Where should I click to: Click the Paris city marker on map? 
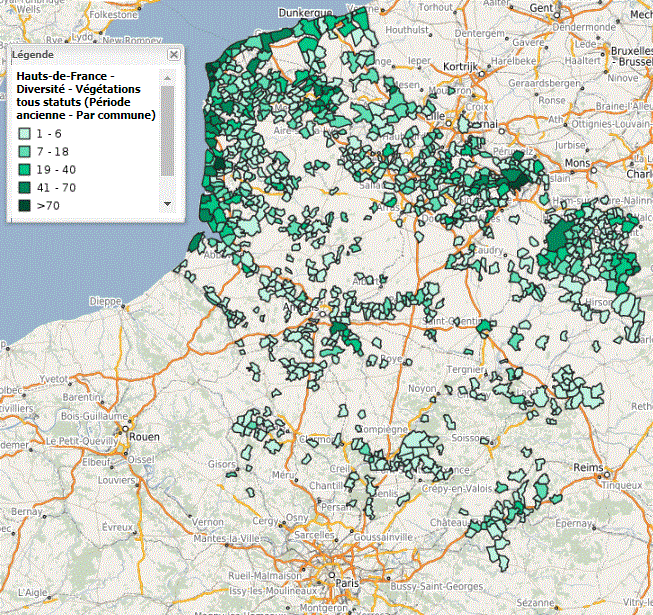338,583
